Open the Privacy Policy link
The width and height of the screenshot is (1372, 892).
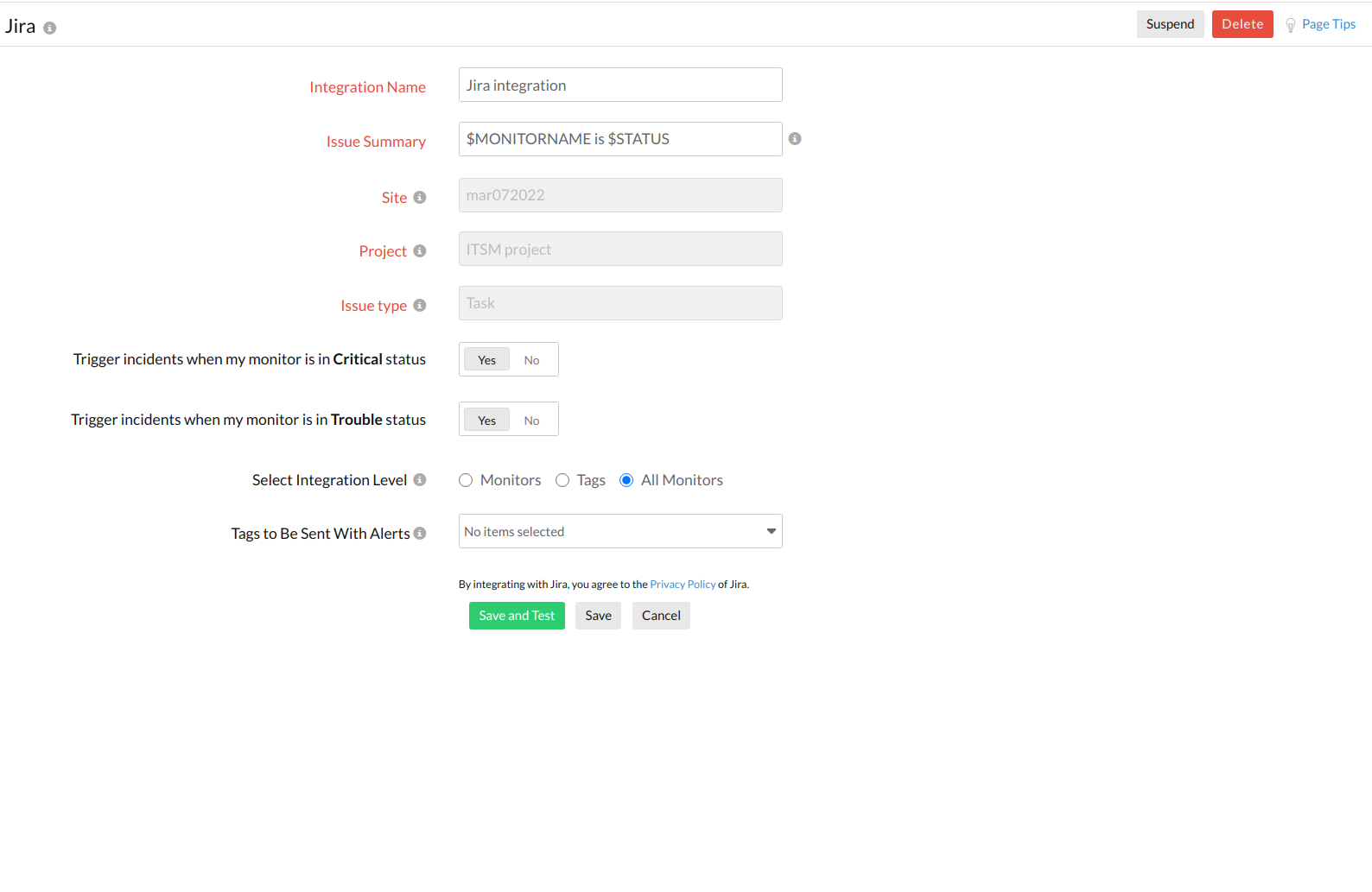click(x=683, y=585)
